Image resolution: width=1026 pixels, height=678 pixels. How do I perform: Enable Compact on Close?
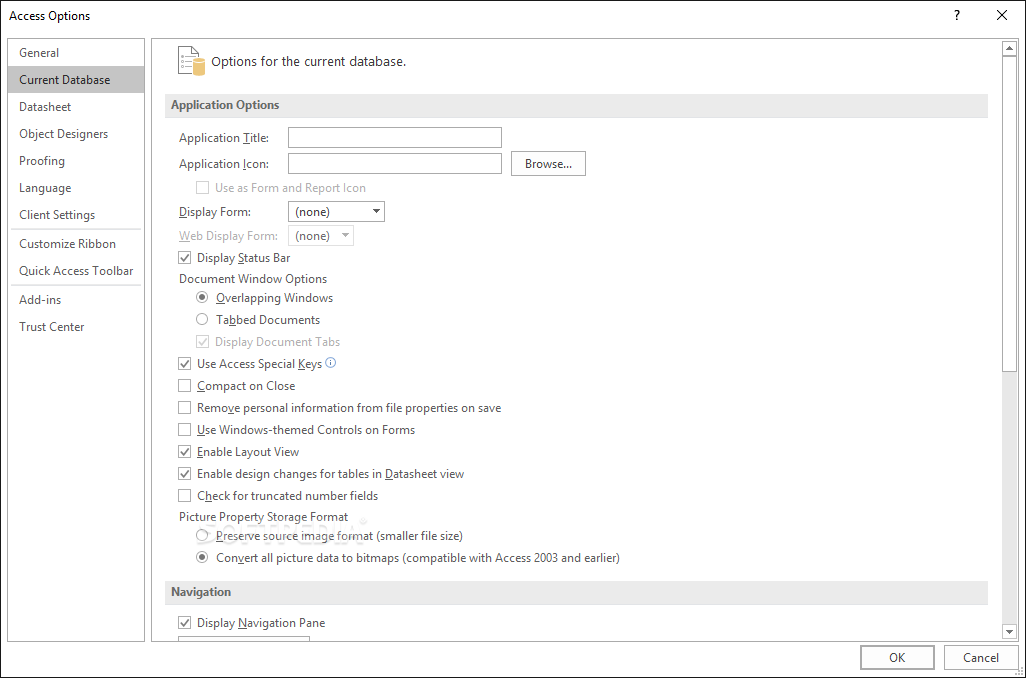(185, 385)
